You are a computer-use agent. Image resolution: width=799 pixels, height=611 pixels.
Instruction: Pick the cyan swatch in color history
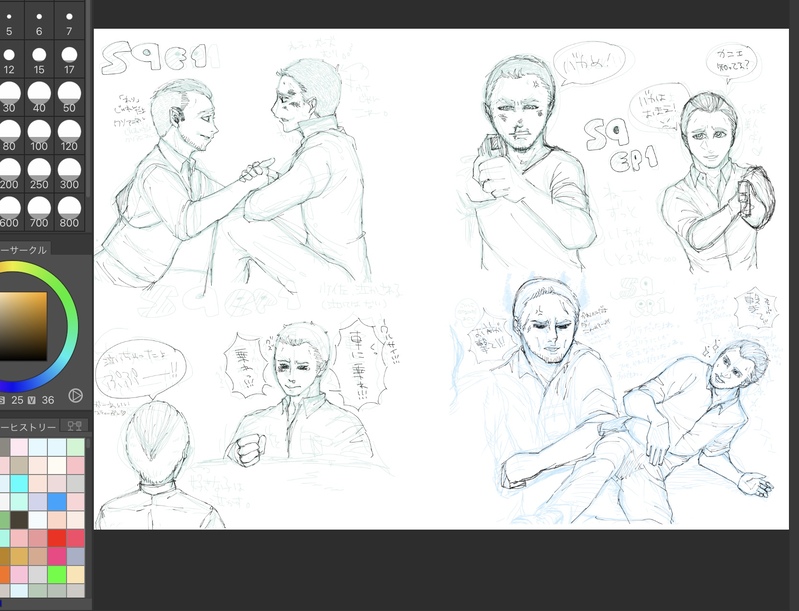pos(18,483)
